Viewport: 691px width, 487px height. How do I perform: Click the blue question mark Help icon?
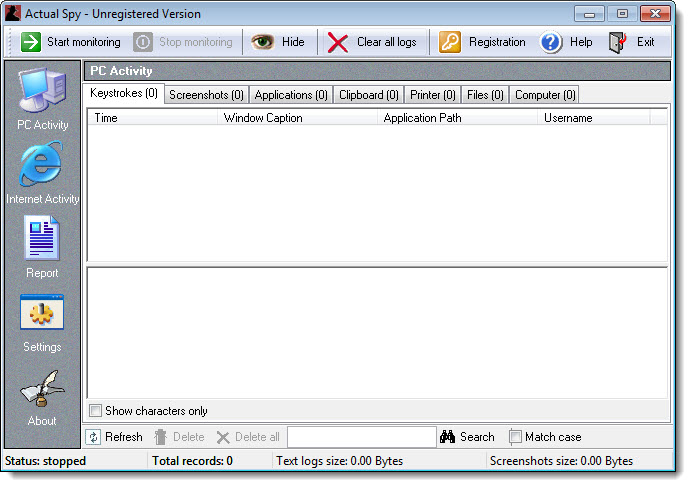[550, 42]
